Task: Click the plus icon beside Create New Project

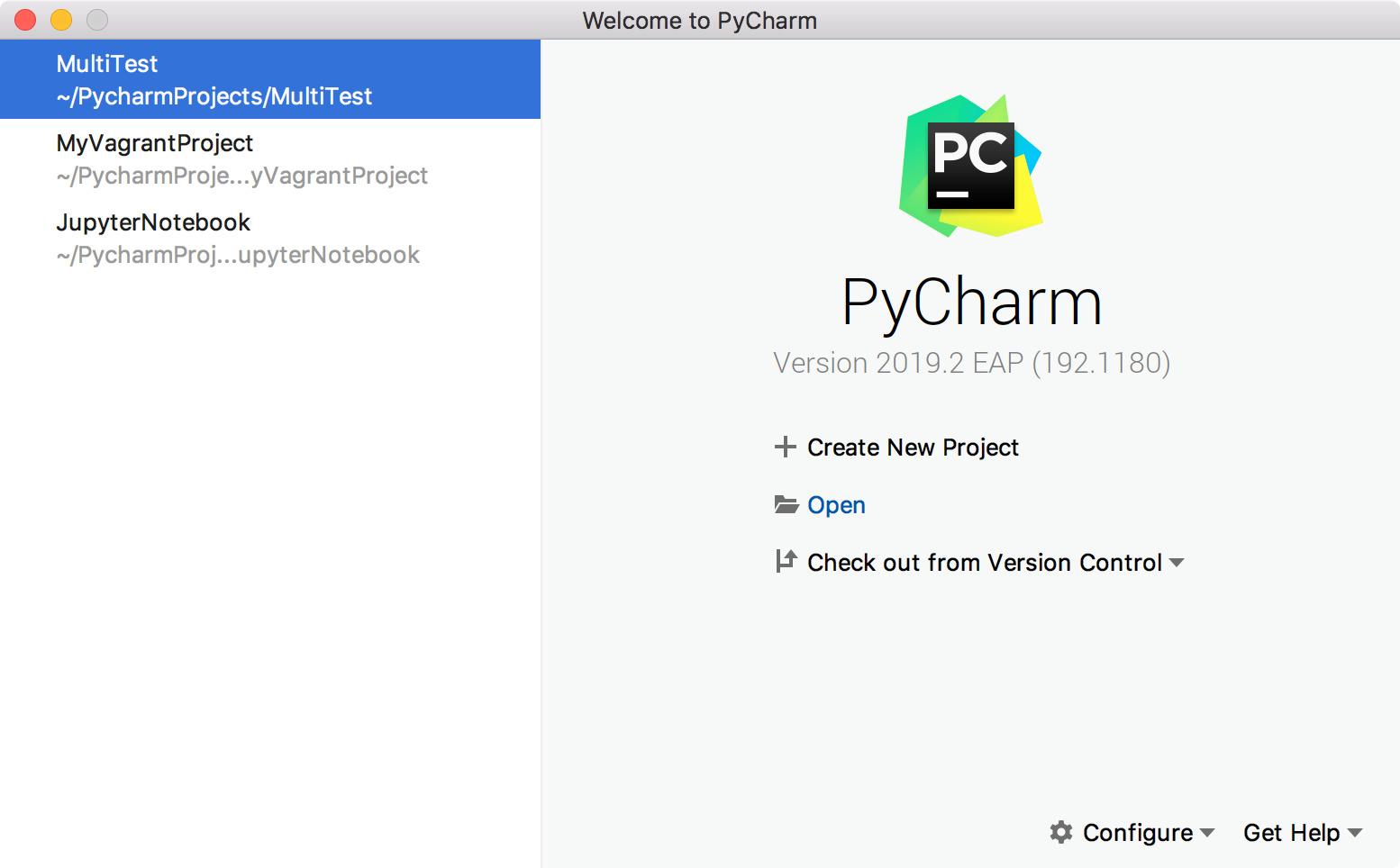Action: 786,447
